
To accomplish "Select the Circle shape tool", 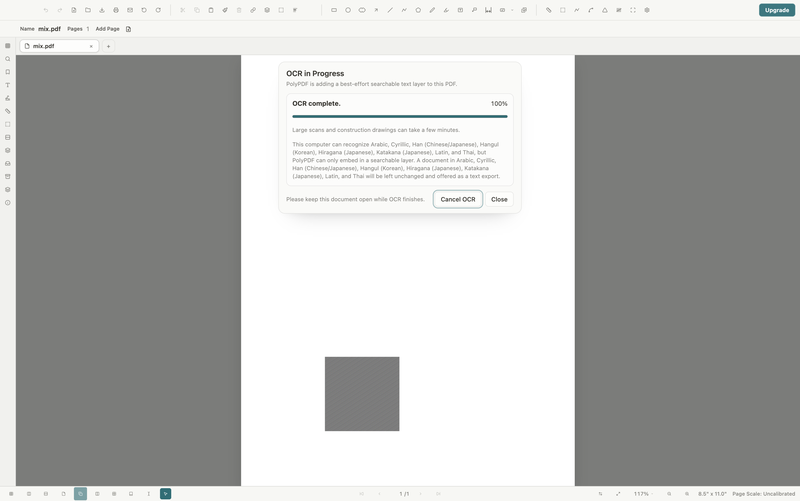I will [x=348, y=10].
